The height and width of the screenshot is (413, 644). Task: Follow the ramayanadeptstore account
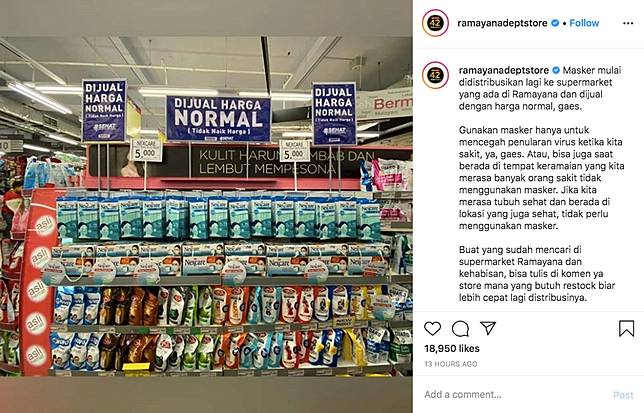(x=584, y=23)
